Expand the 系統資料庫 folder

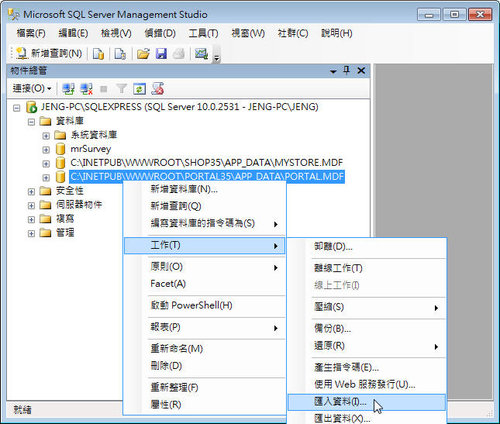[x=46, y=136]
